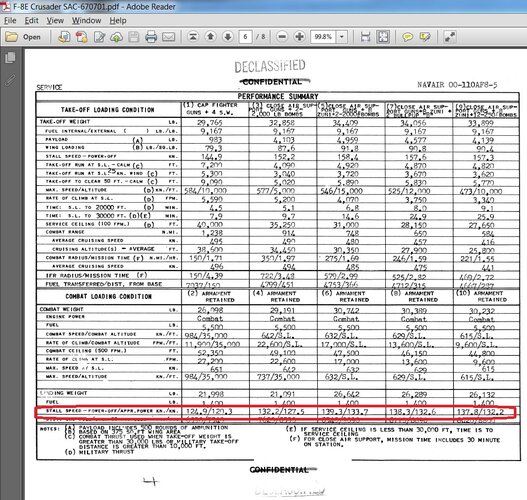Click the TAKE-OFF LOADING CONDITION header
The width and height of the screenshot is (527, 500).
[x=108, y=110]
